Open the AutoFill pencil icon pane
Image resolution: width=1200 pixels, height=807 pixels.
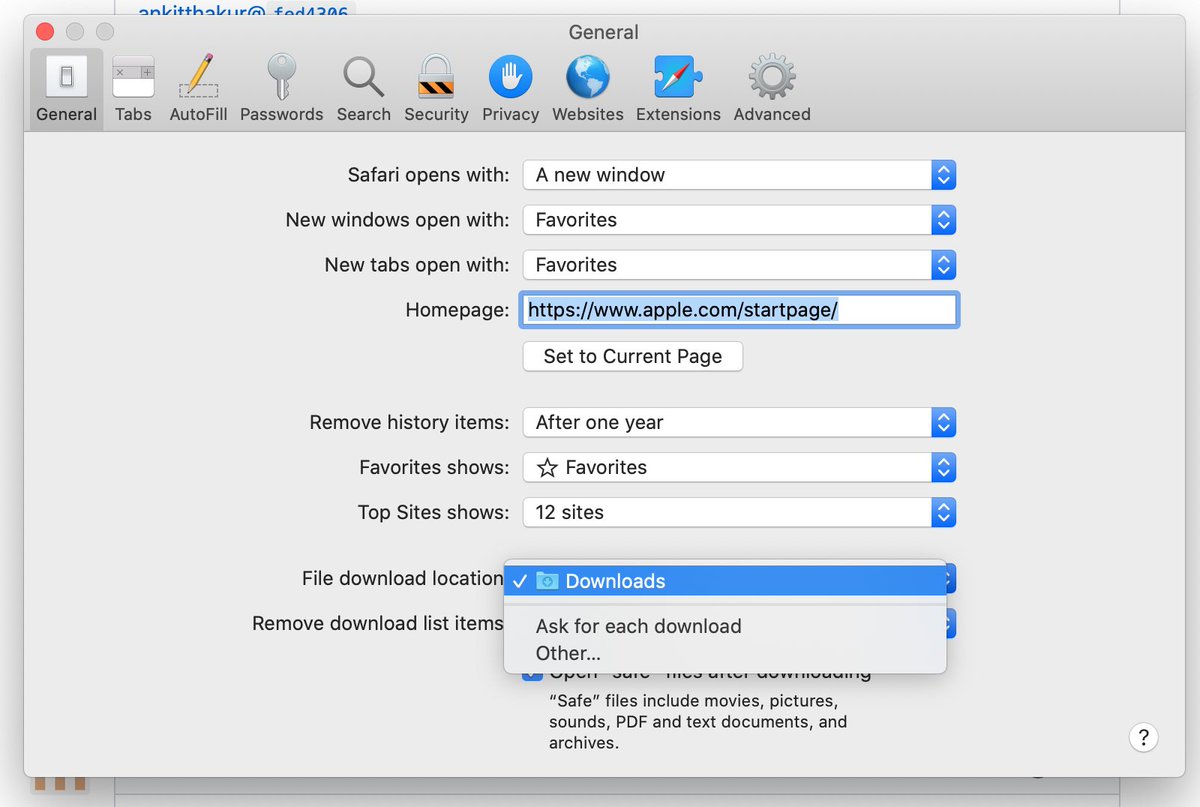point(198,89)
